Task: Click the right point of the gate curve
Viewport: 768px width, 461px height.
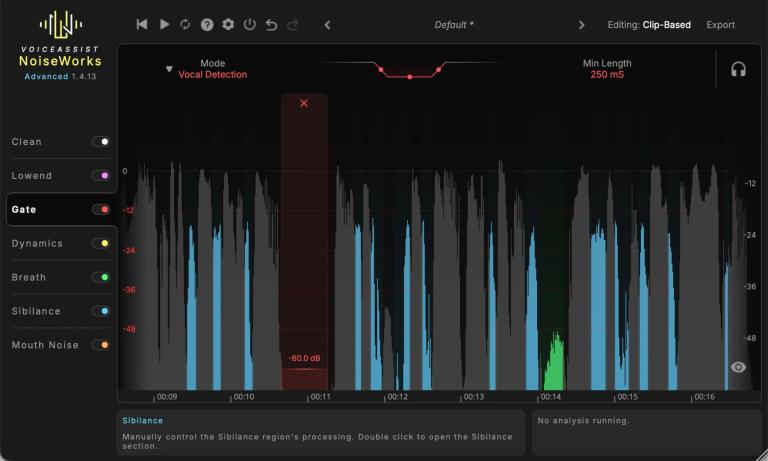Action: coord(438,70)
